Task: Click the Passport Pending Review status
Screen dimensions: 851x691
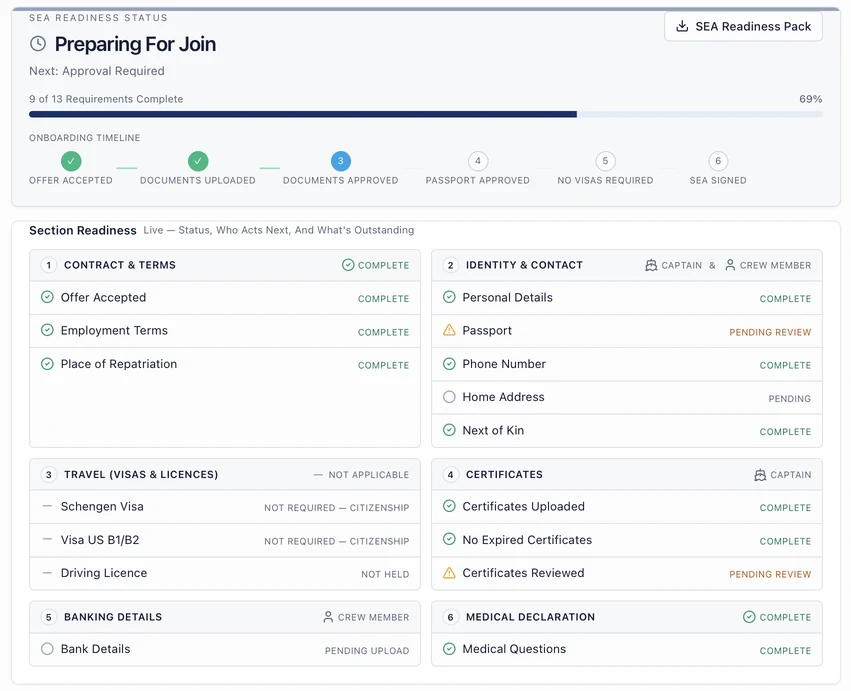Action: [770, 332]
